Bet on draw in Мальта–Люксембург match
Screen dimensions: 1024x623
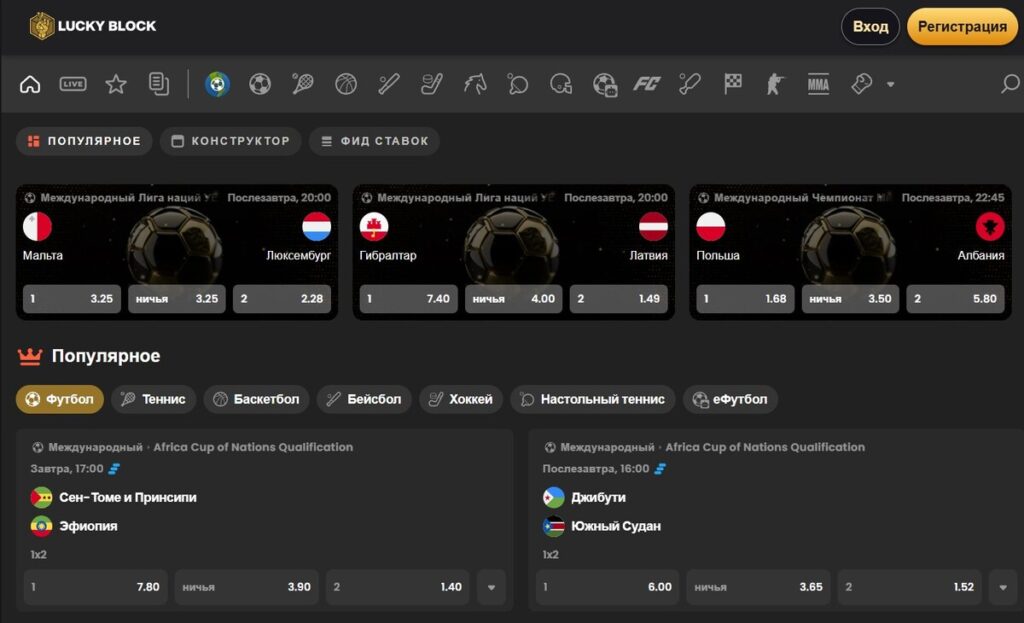(177, 299)
